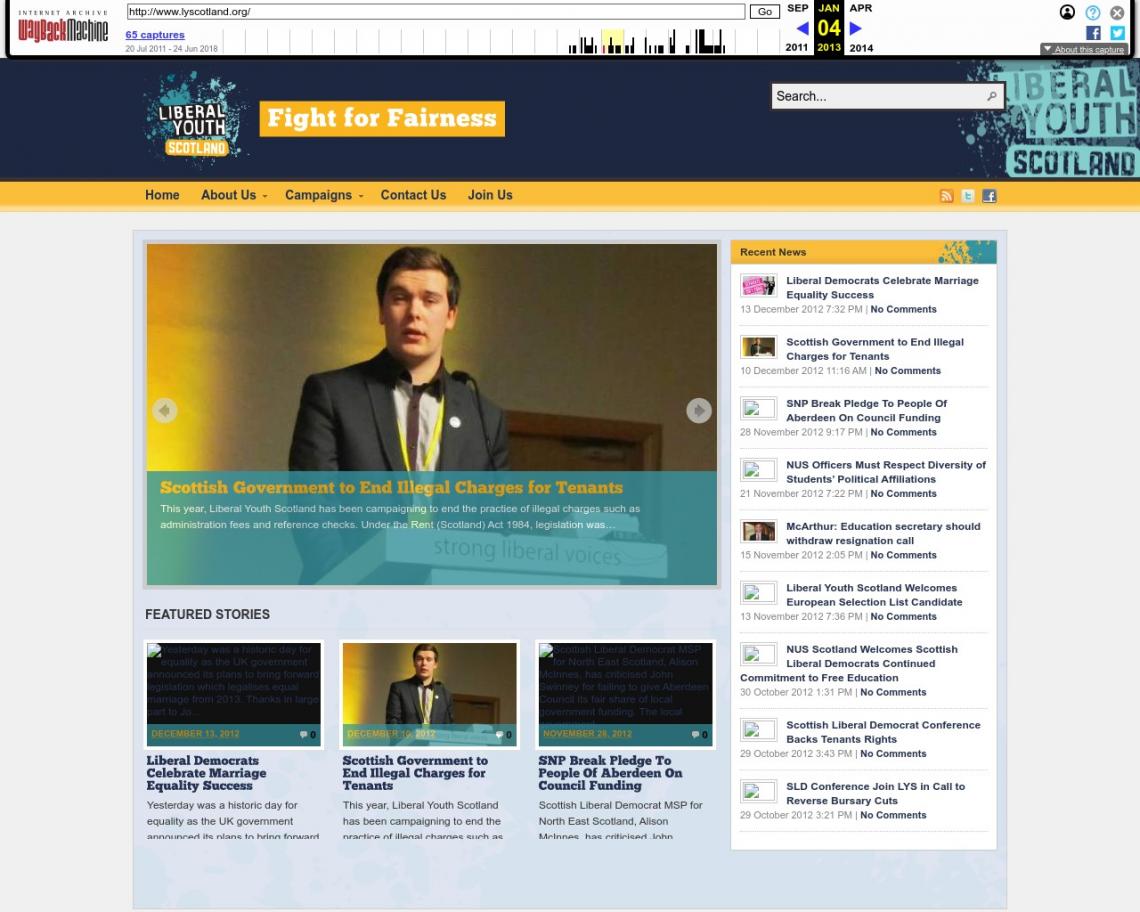Image resolution: width=1140 pixels, height=912 pixels.
Task: Open No Comments link for McArthur story
Action: coord(904,555)
